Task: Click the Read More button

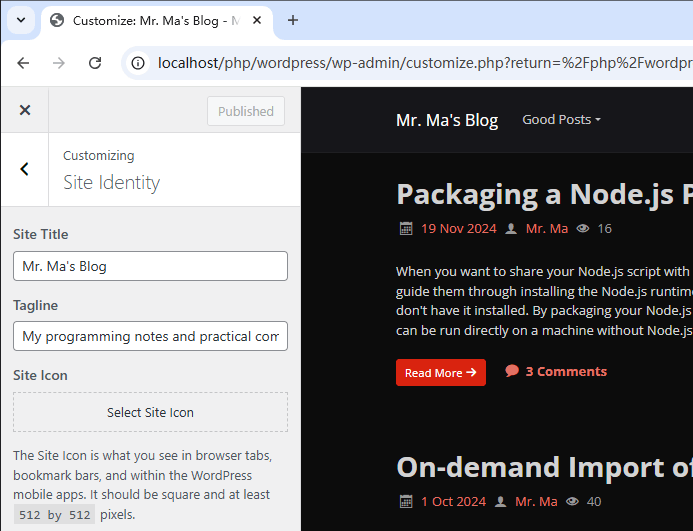Action: pos(441,373)
